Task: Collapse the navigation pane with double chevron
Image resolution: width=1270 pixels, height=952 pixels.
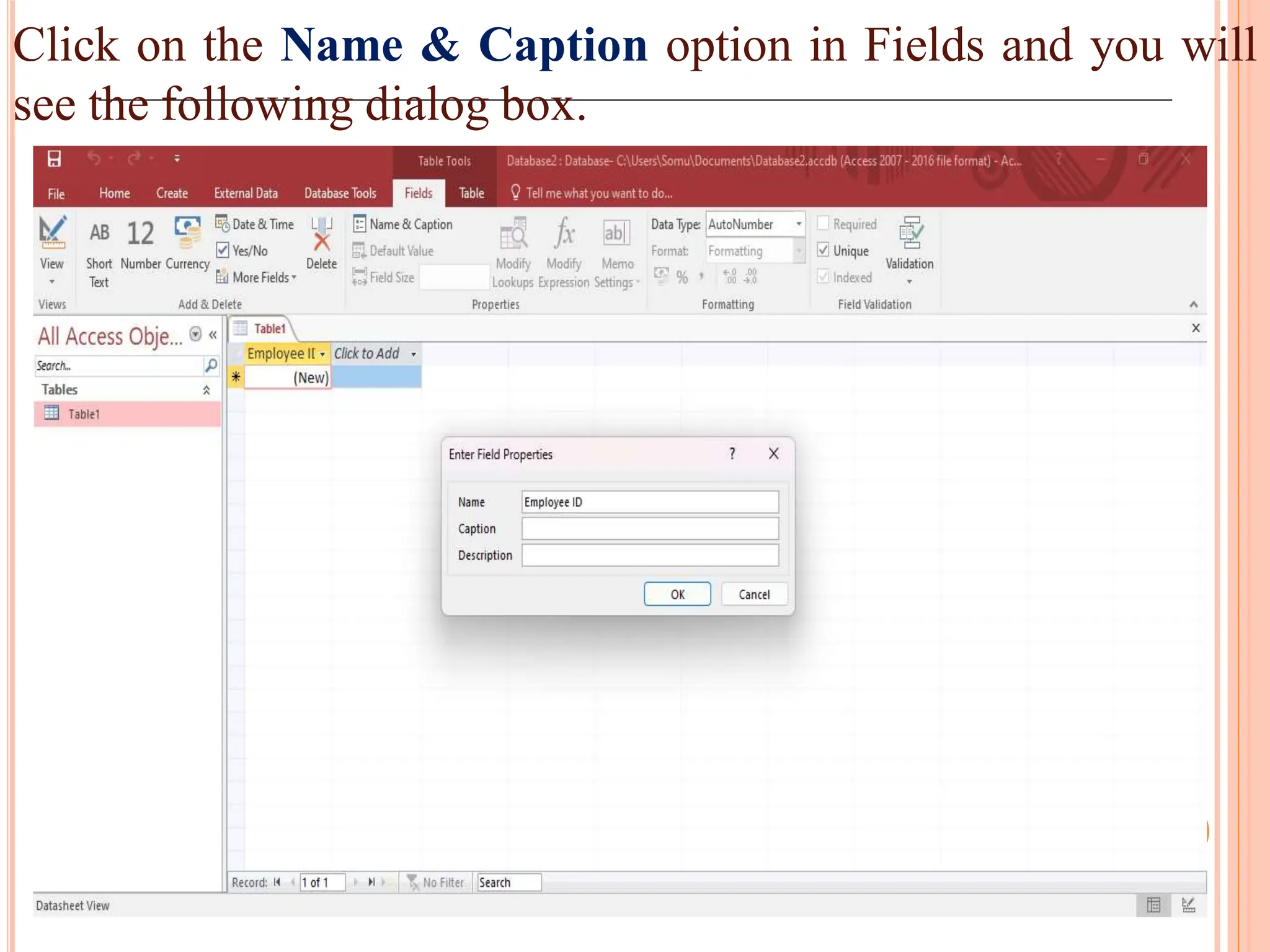Action: (x=213, y=335)
